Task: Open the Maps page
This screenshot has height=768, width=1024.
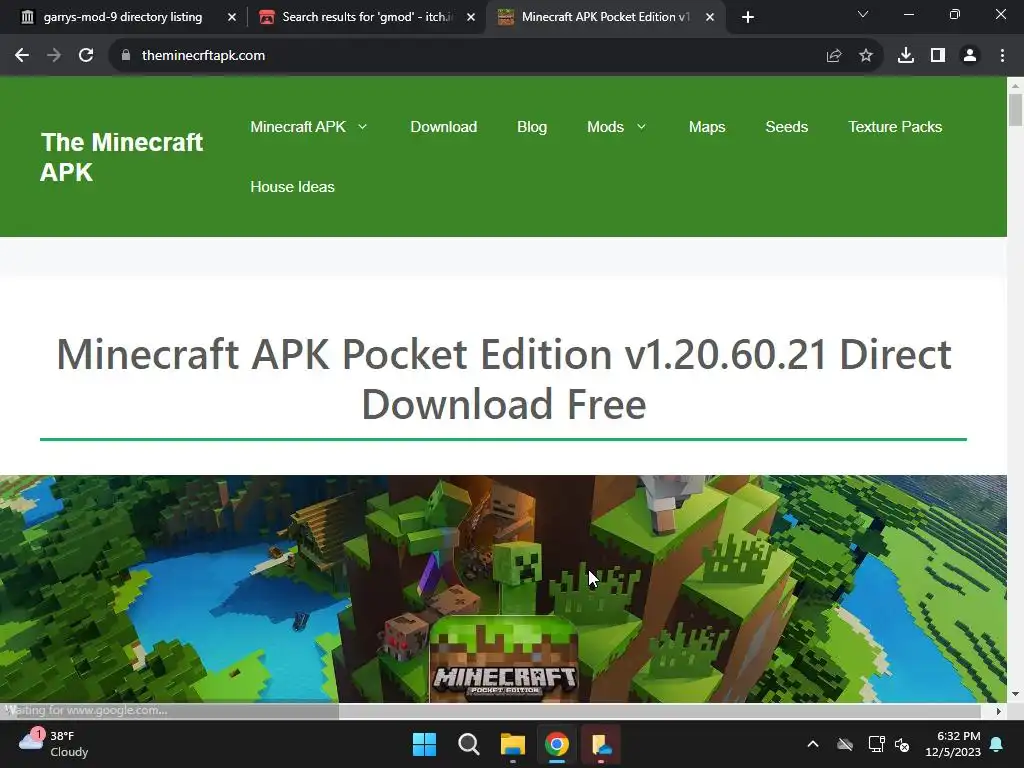Action: [707, 127]
